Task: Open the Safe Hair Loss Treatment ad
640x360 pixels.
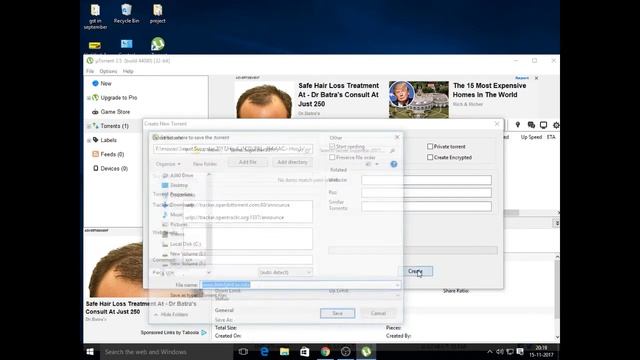Action: pos(338,95)
